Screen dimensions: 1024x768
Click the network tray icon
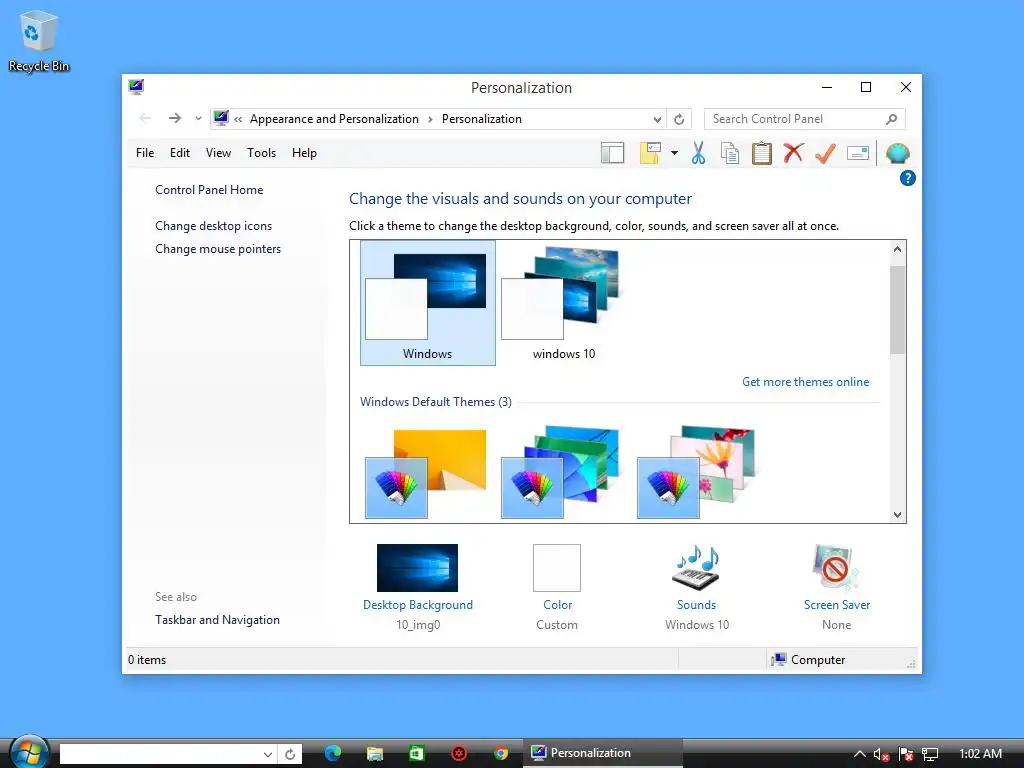click(x=930, y=755)
